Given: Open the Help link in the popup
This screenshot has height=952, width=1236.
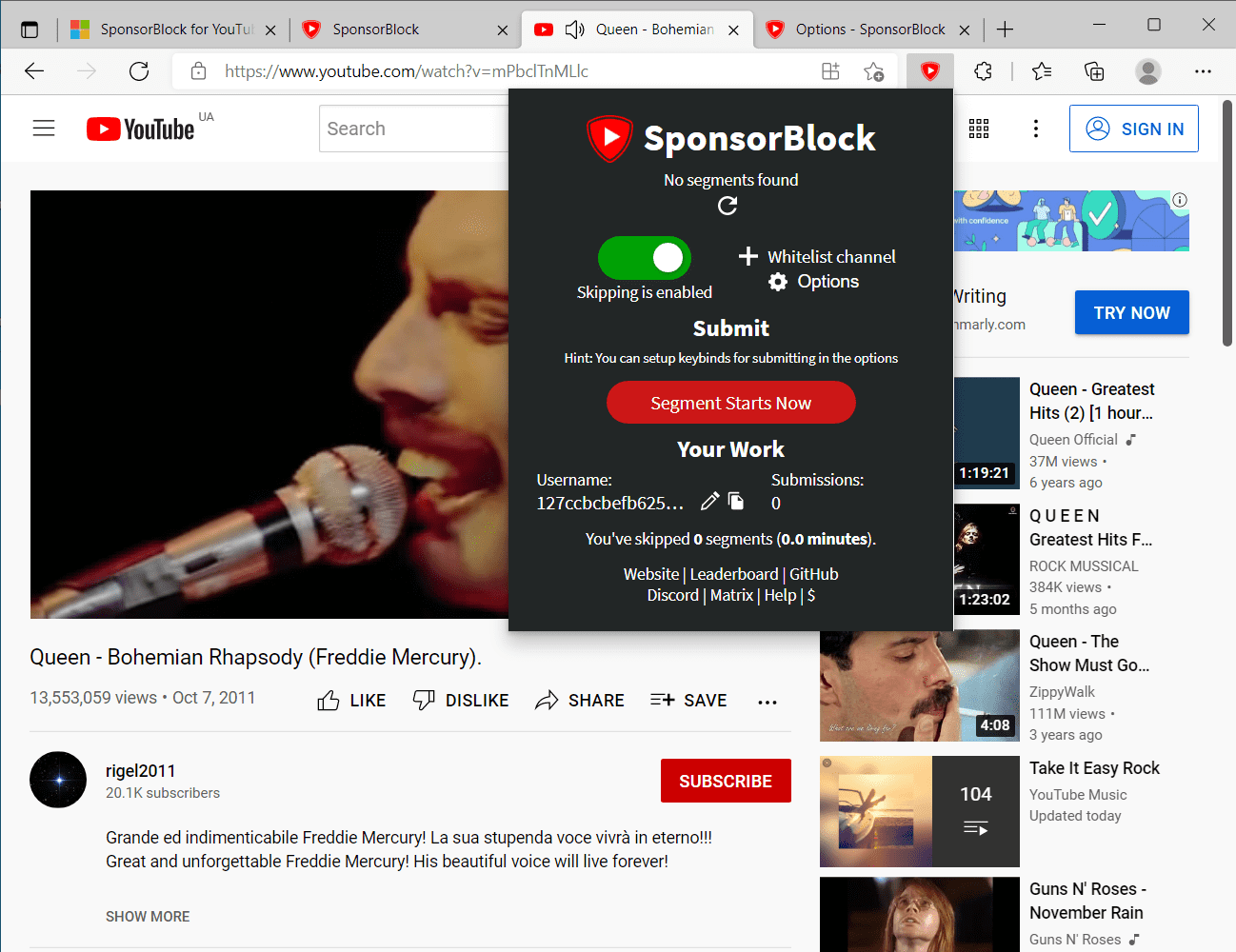Looking at the screenshot, I should 780,595.
